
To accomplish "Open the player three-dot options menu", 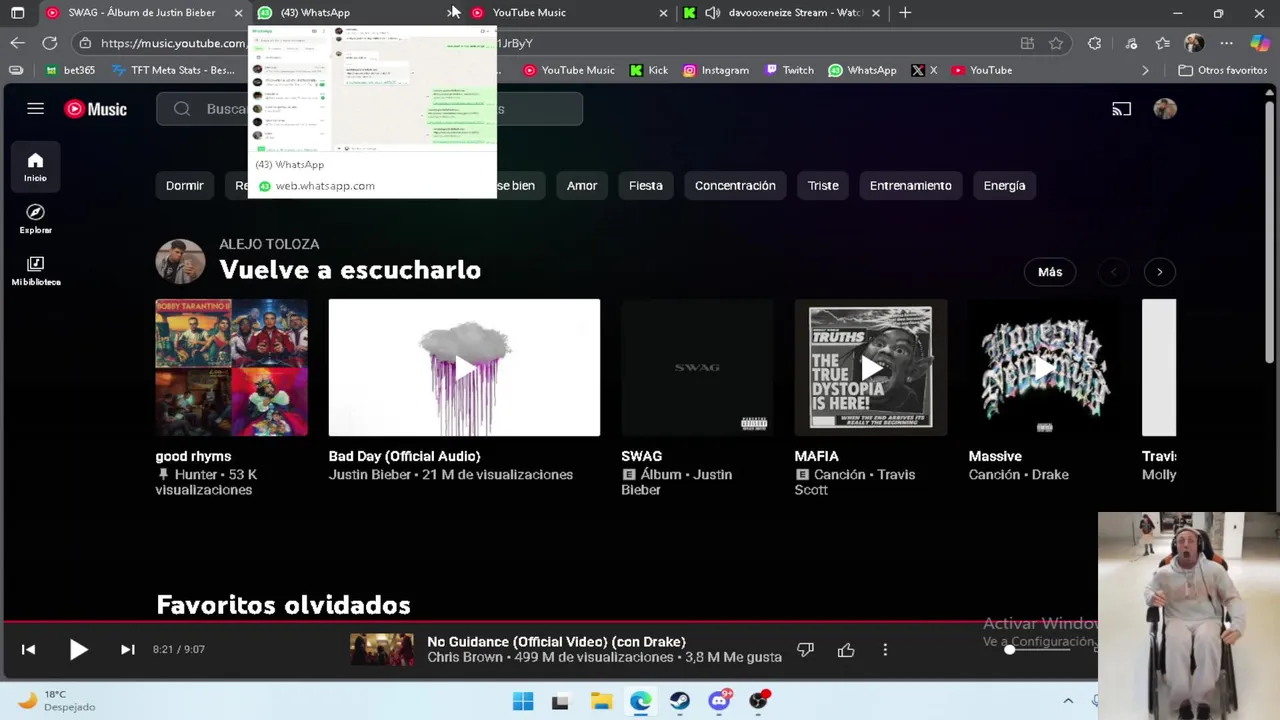I will [x=885, y=650].
